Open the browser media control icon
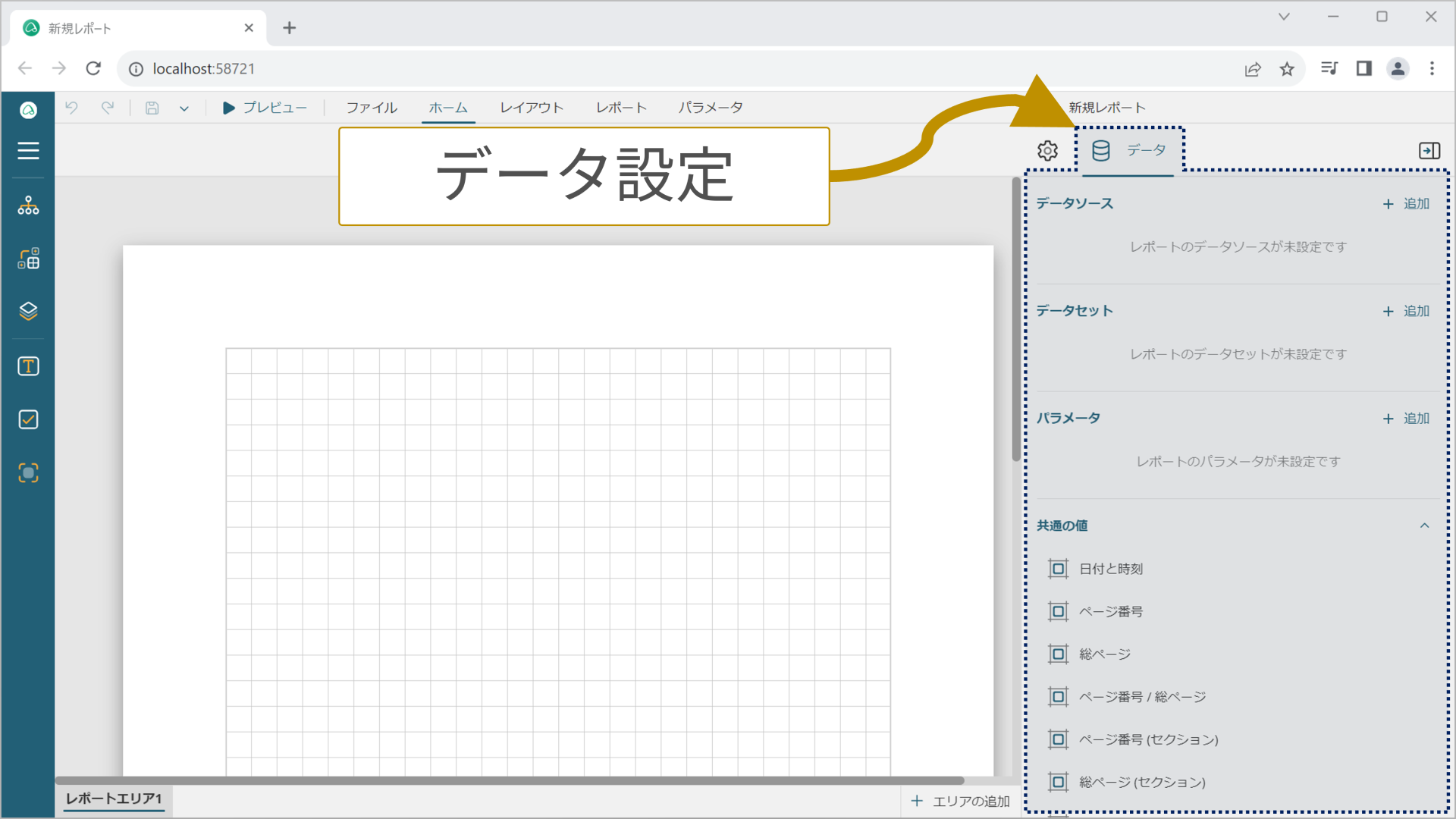1456x819 pixels. coord(1329,69)
